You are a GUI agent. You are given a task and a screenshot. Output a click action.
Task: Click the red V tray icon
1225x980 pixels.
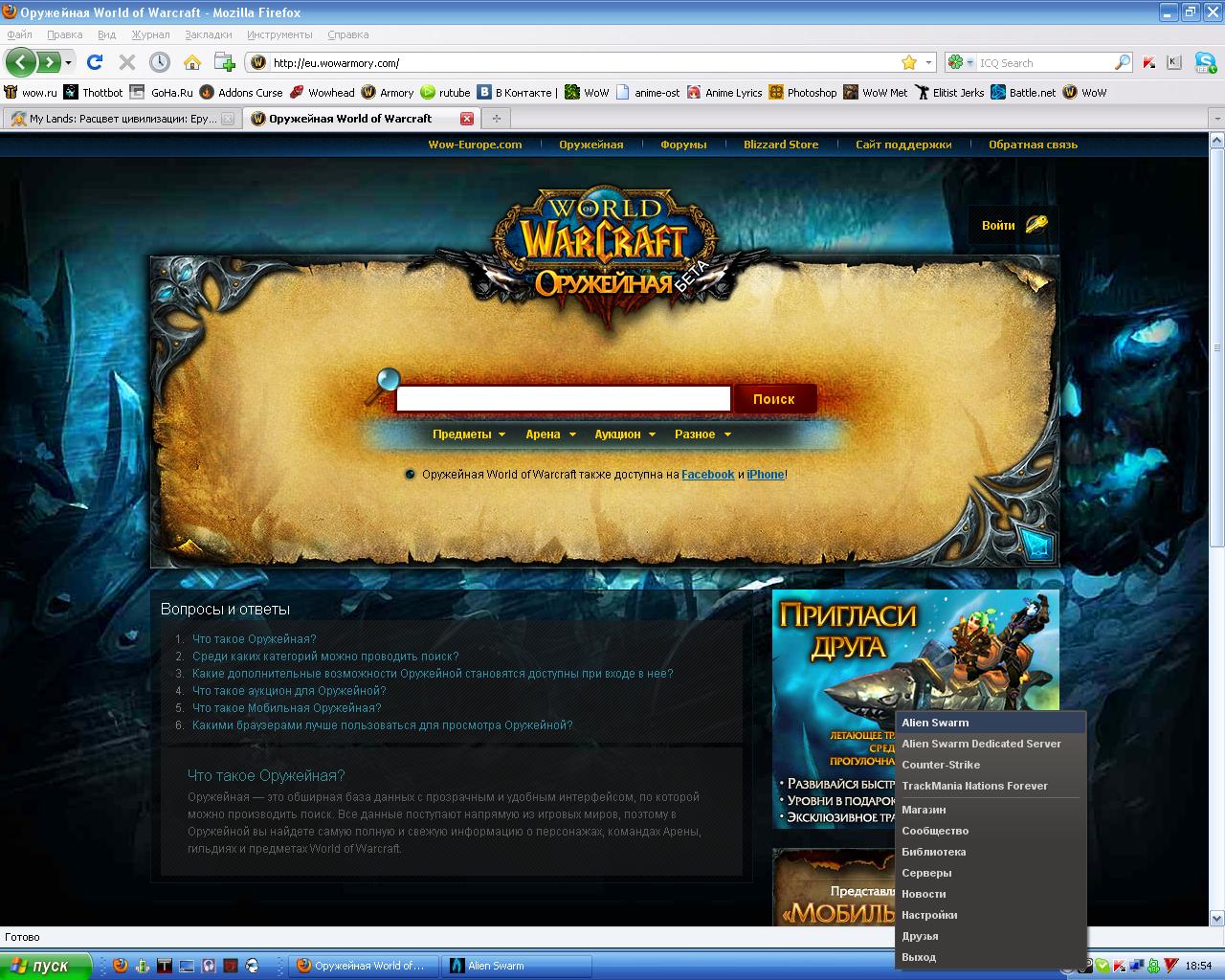[x=1170, y=966]
